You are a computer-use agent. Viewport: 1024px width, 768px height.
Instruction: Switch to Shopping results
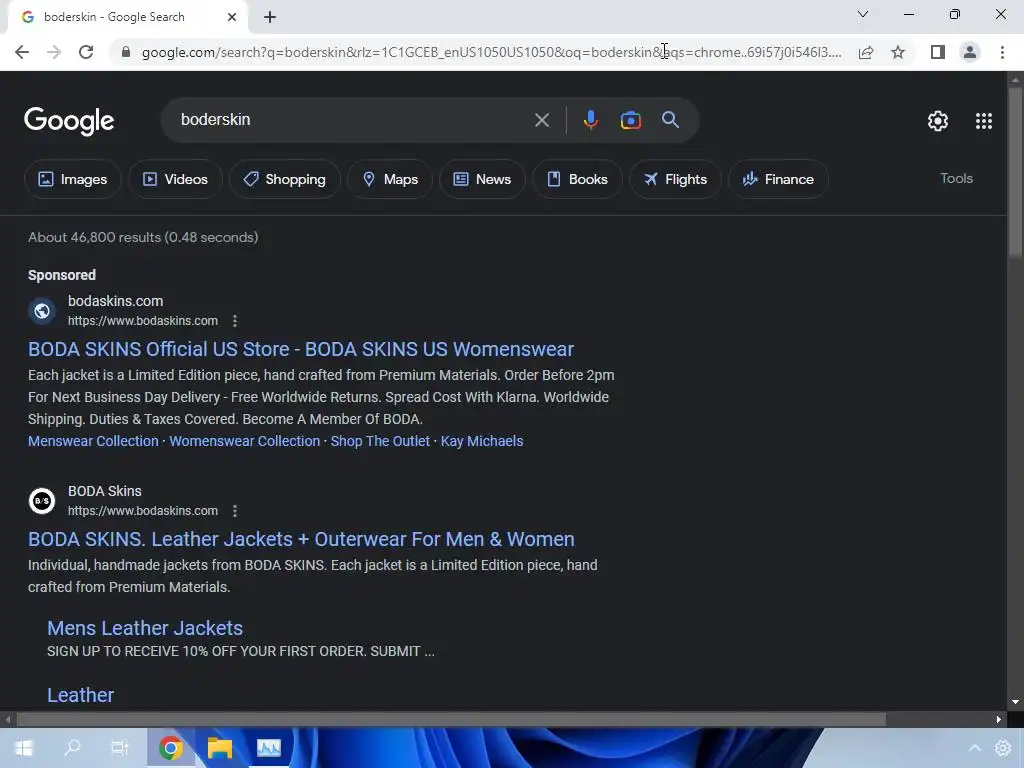[284, 179]
